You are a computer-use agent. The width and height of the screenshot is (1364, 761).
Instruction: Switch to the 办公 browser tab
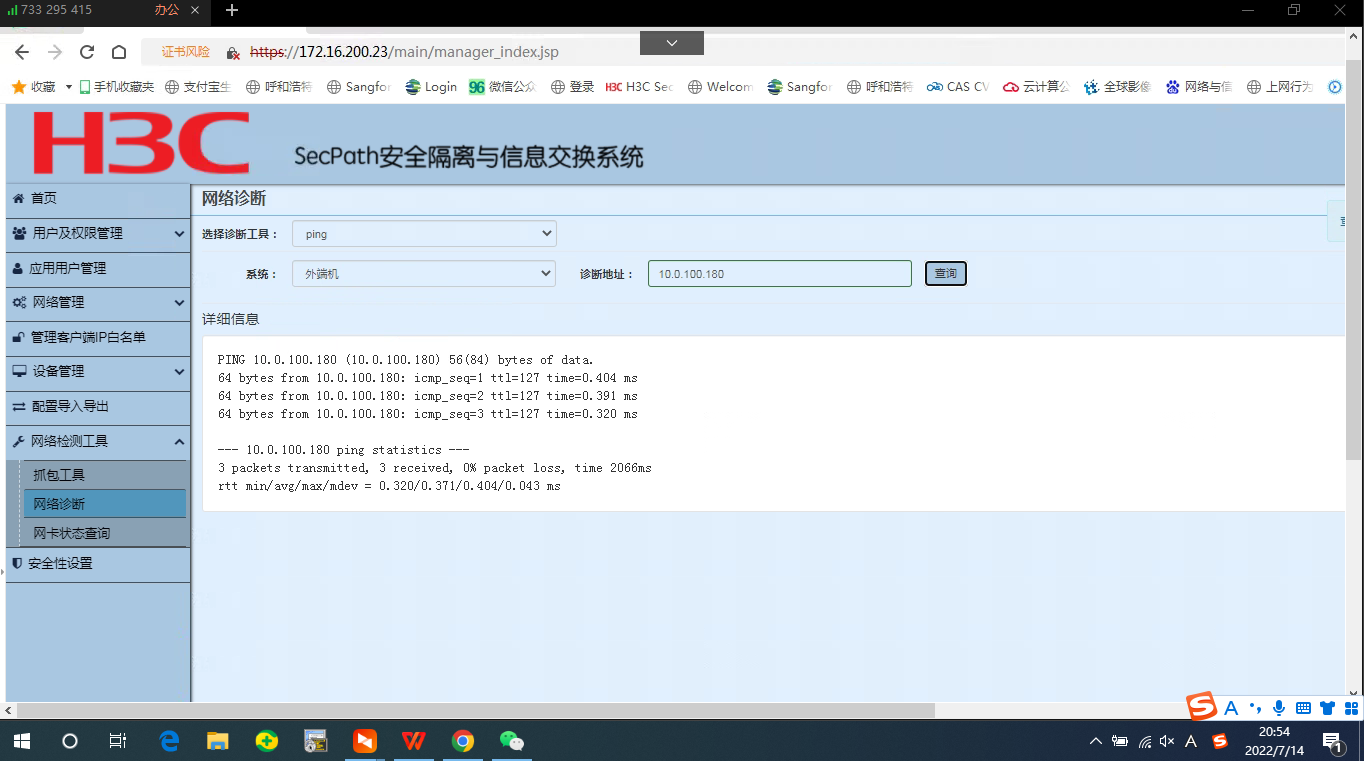(166, 10)
